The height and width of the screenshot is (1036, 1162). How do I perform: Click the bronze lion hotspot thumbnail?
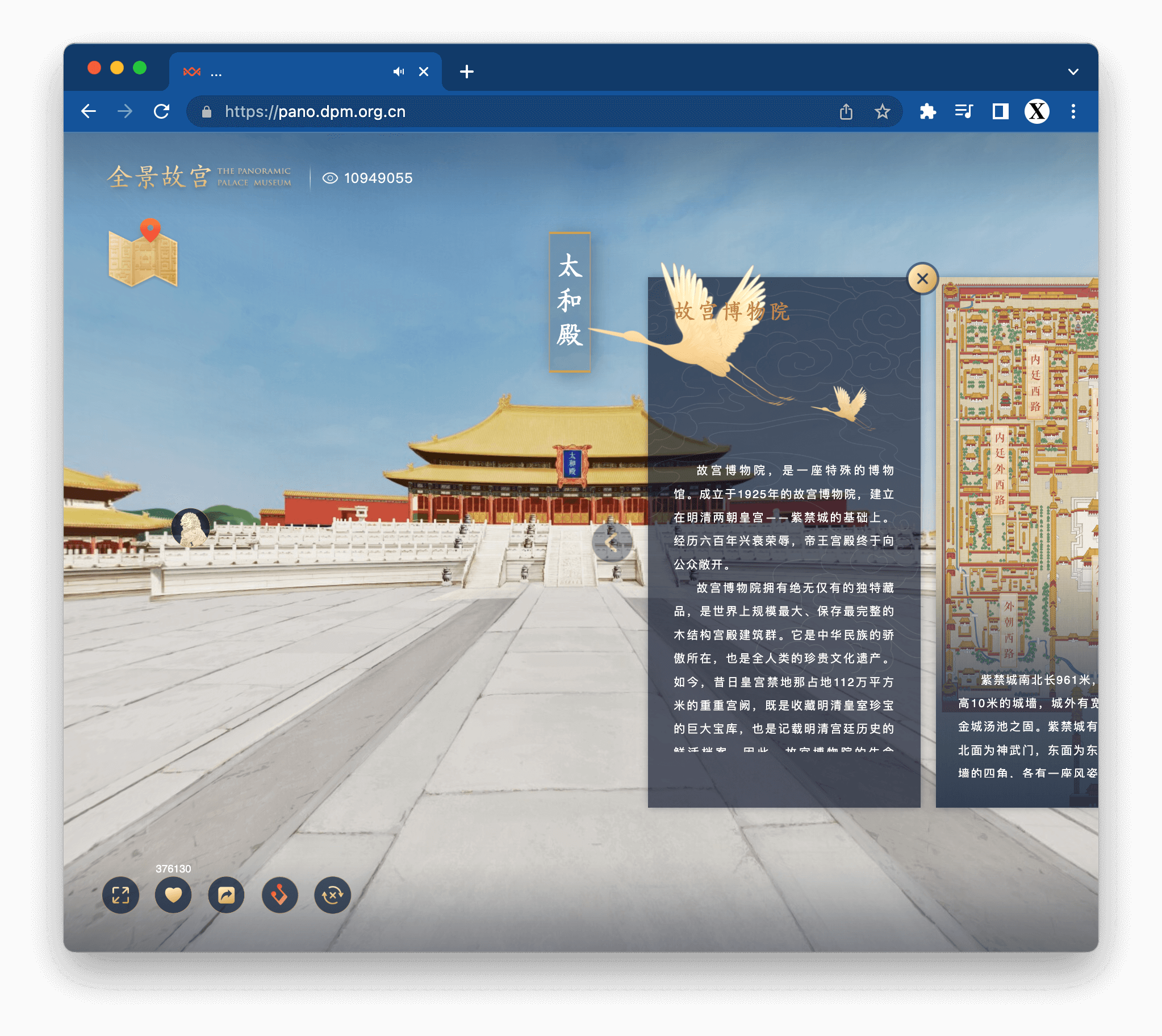point(191,528)
